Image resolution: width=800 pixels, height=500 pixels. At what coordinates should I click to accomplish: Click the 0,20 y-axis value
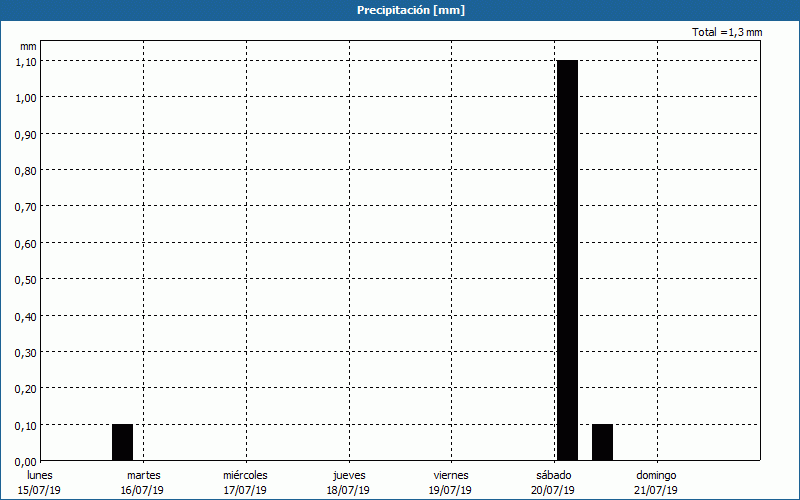26,389
